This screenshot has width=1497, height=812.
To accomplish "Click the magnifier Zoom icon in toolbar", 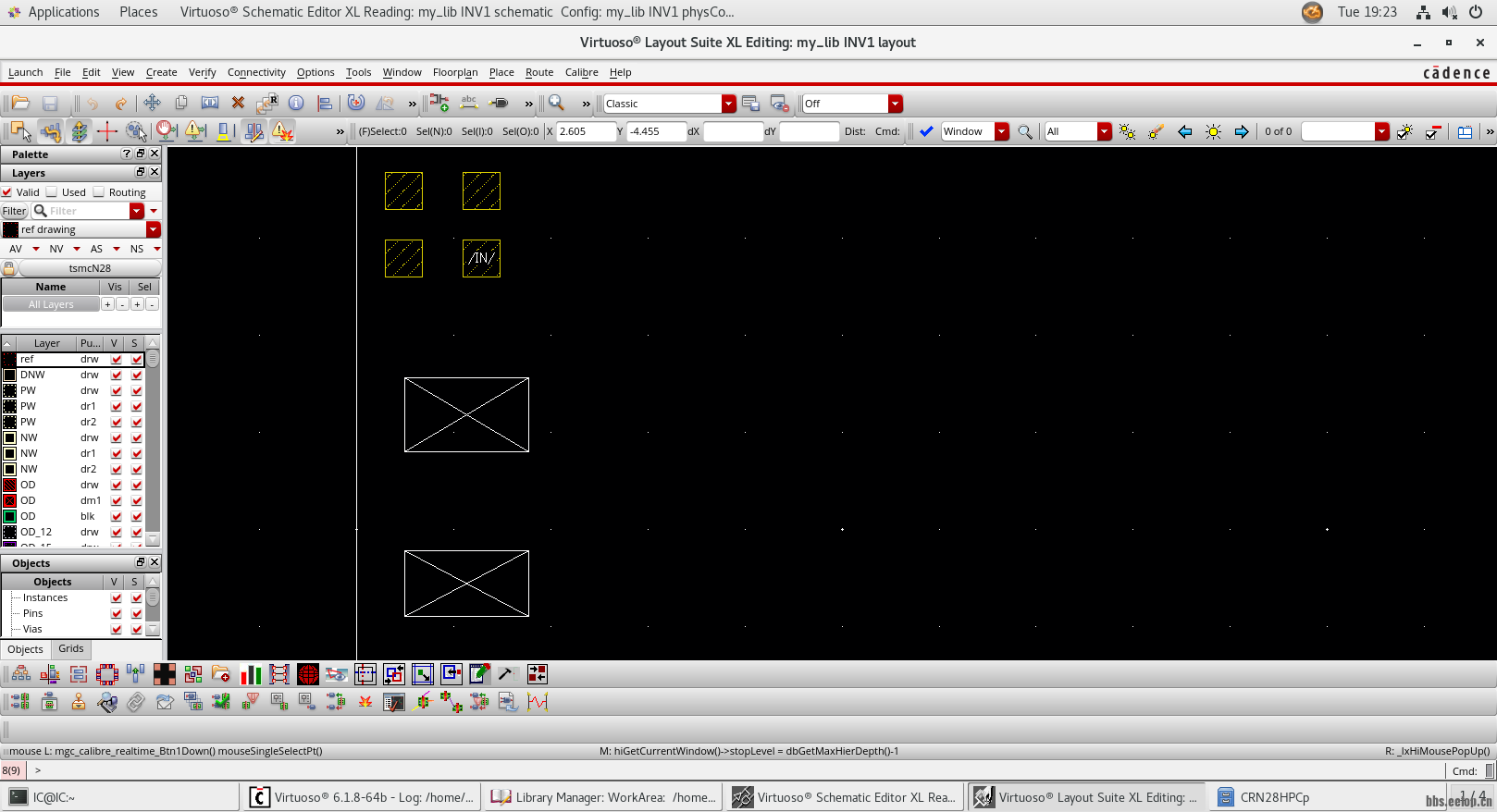I will click(556, 103).
